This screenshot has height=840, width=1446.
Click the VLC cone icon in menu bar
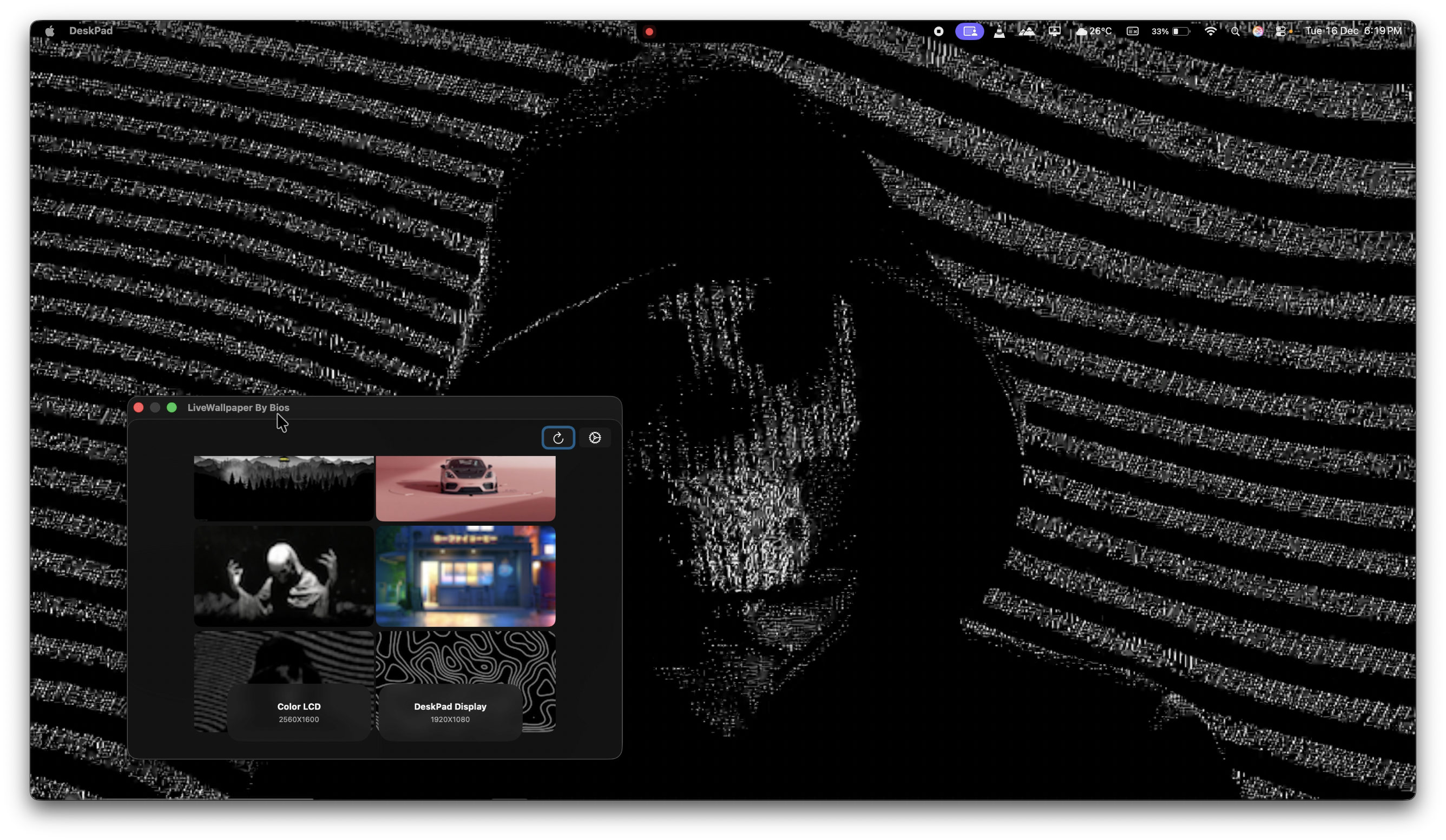click(999, 31)
